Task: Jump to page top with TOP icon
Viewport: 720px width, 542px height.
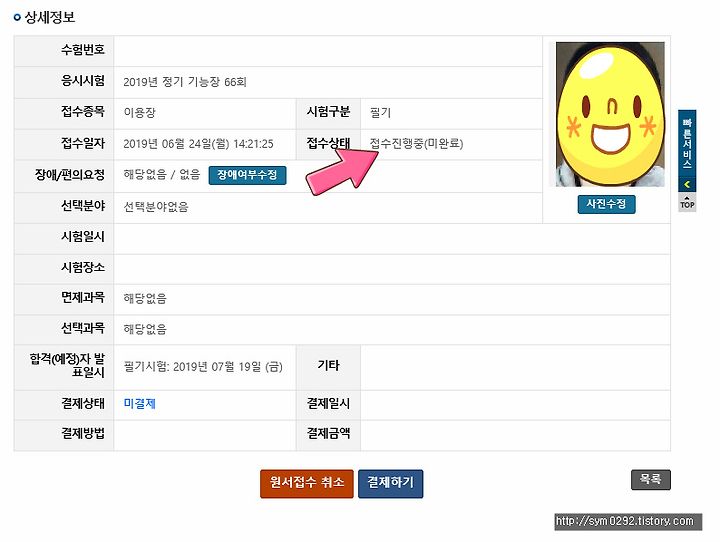Action: [x=687, y=203]
